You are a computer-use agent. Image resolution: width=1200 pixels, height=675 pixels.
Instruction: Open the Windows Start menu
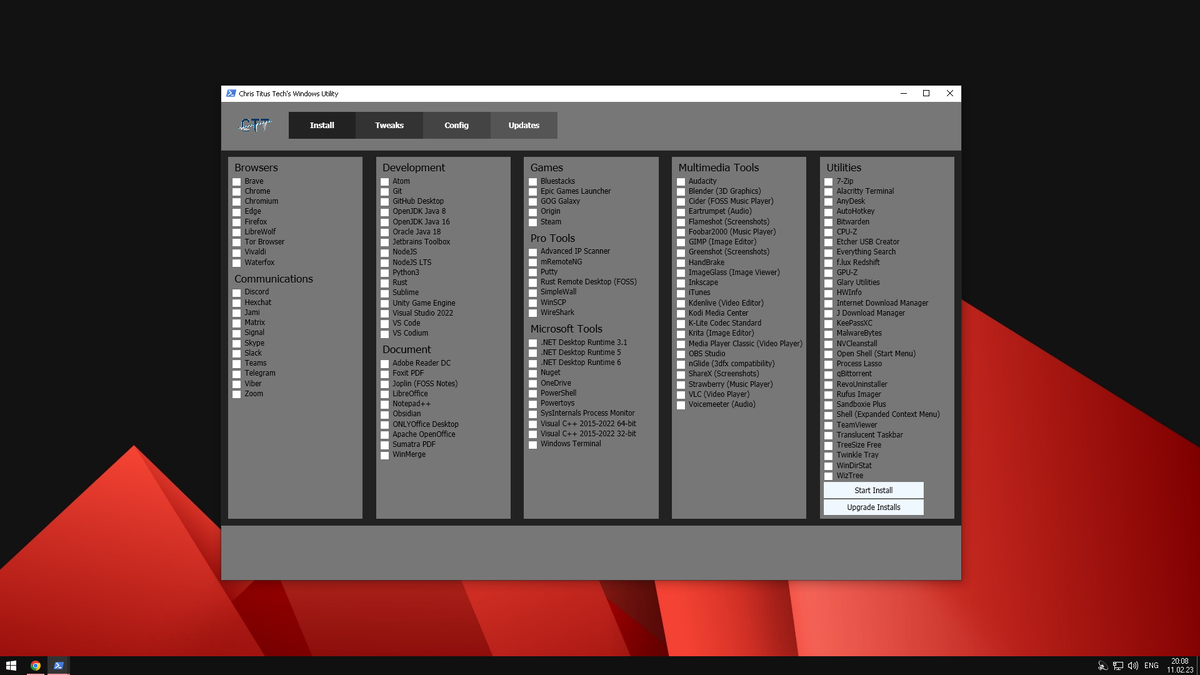11,665
